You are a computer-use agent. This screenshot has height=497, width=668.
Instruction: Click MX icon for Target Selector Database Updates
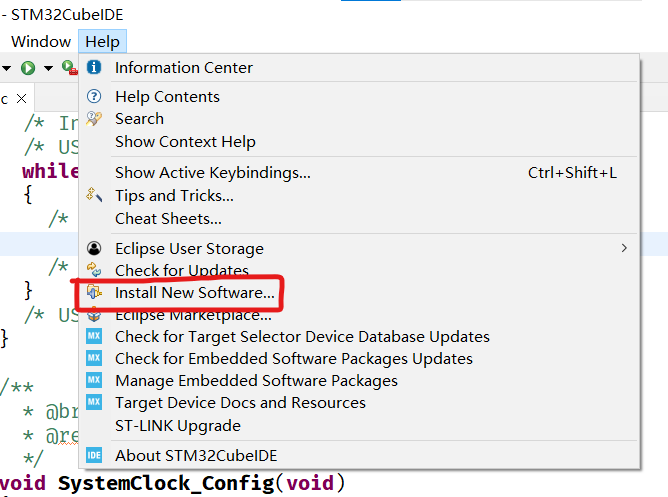[94, 337]
